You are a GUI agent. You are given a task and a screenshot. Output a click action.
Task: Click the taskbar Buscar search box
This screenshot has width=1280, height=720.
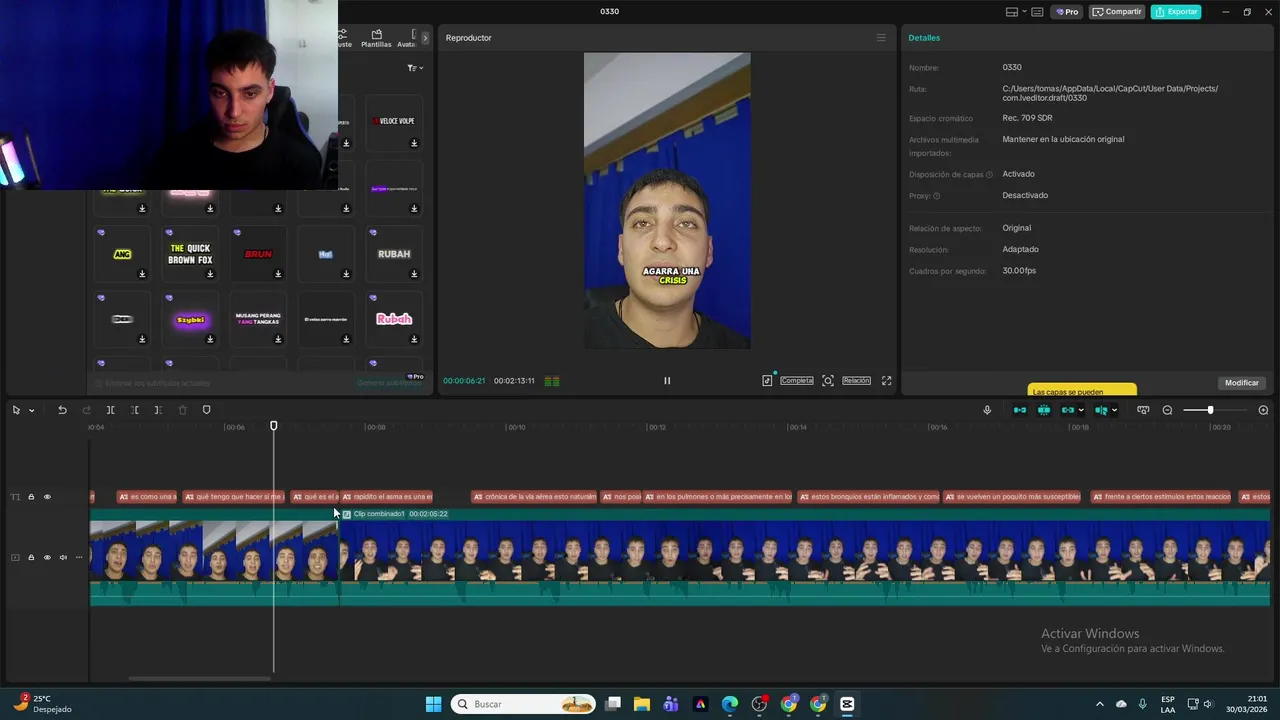(523, 704)
